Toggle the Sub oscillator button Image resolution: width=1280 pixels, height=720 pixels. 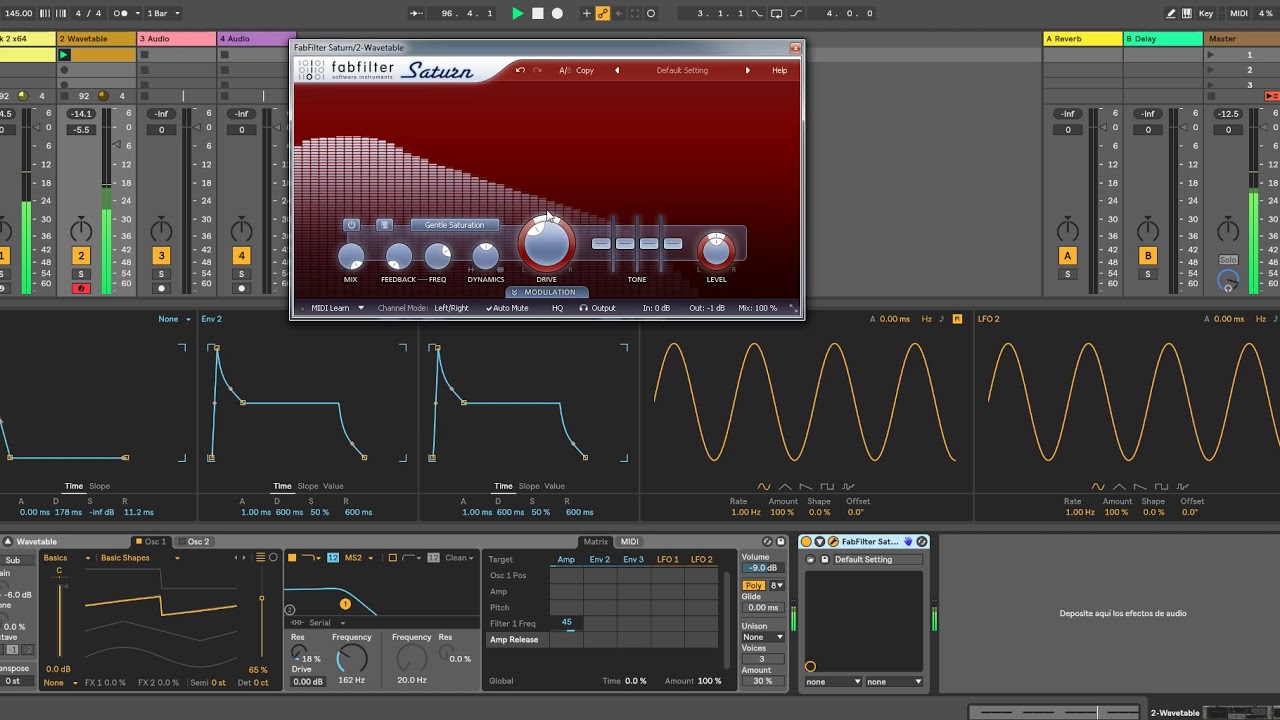[12, 560]
